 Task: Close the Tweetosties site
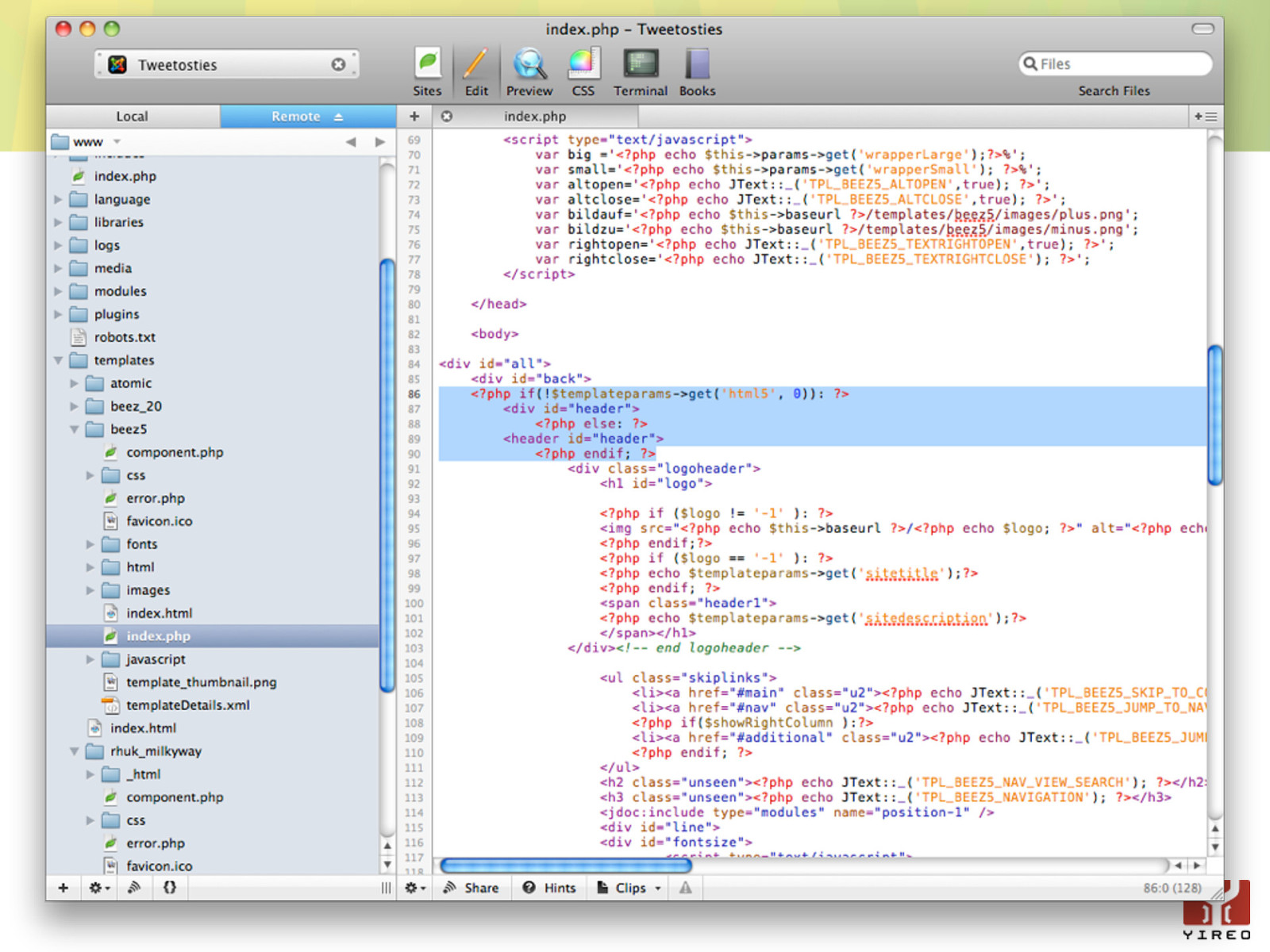[x=339, y=64]
